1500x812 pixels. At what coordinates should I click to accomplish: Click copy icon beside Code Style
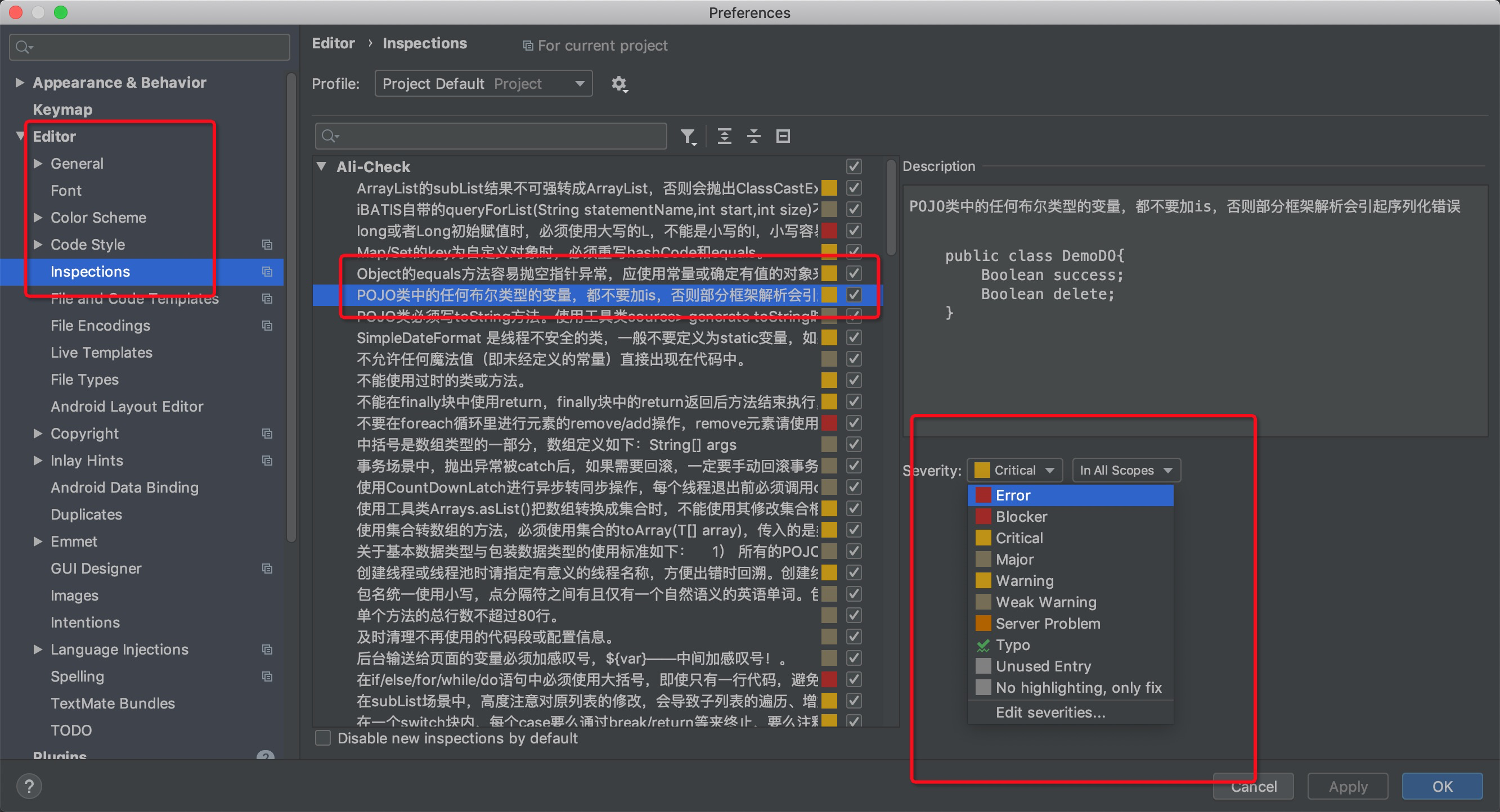tap(267, 245)
